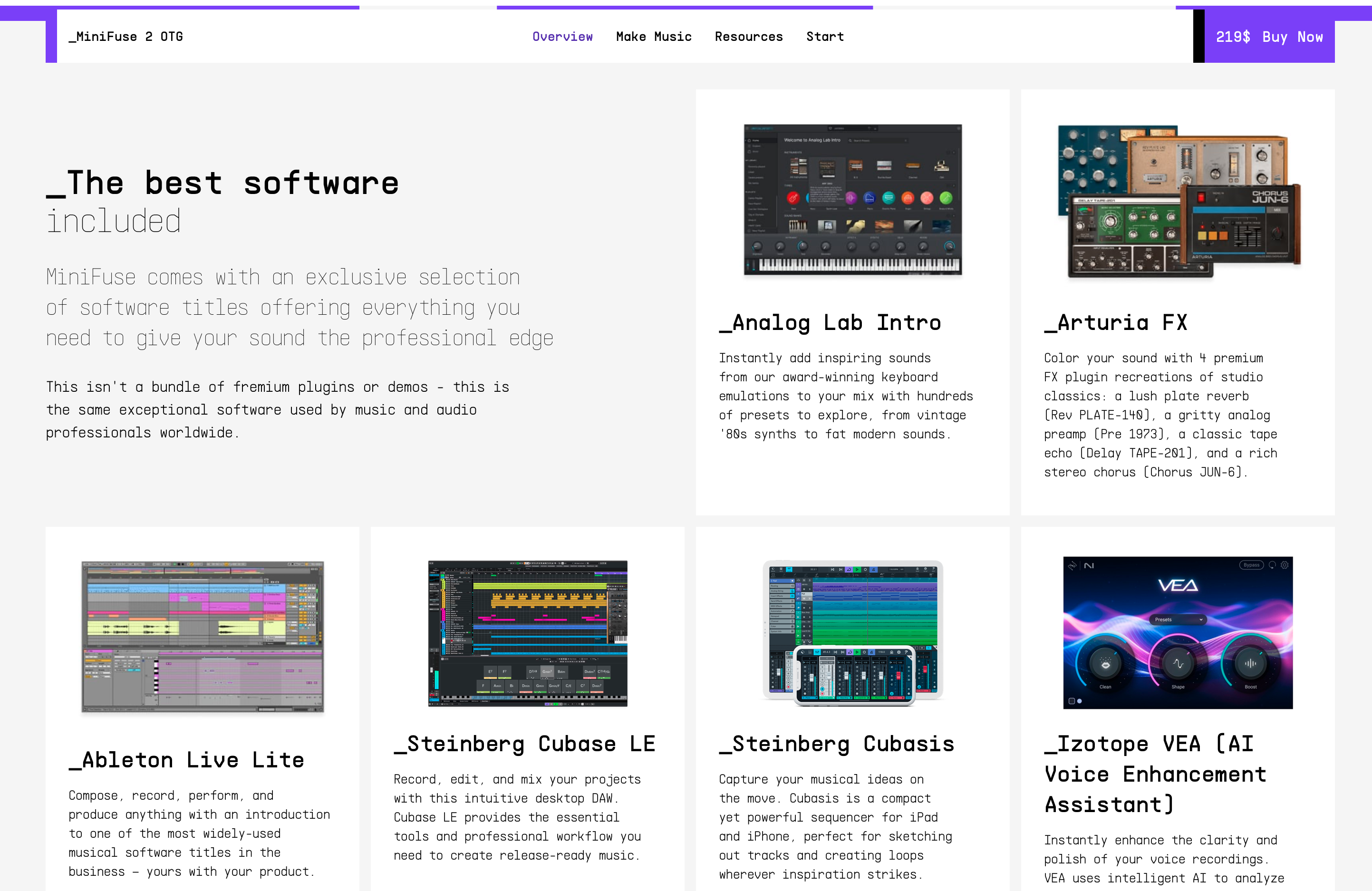Click the Ableton Live Lite screenshot

203,637
